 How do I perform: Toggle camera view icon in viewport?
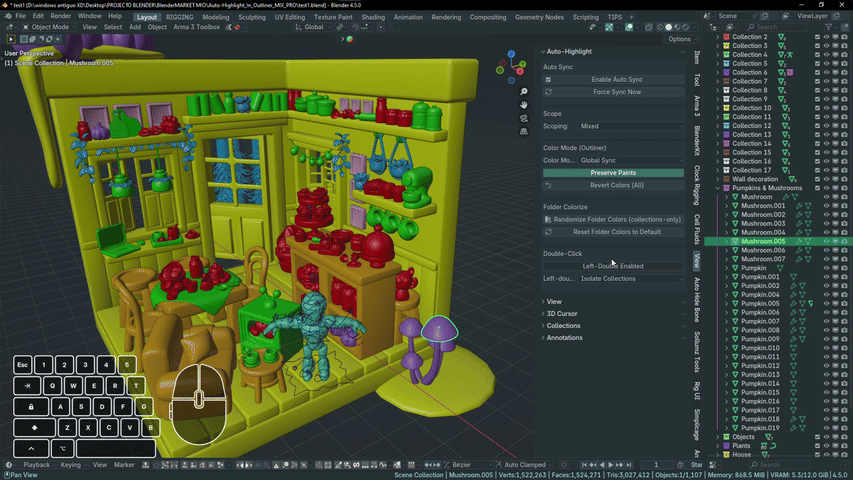click(x=523, y=118)
